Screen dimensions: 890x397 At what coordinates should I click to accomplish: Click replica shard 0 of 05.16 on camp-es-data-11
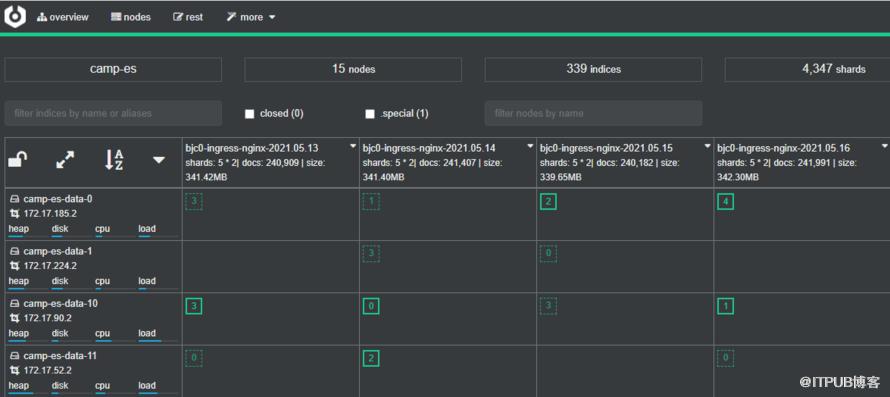[725, 358]
